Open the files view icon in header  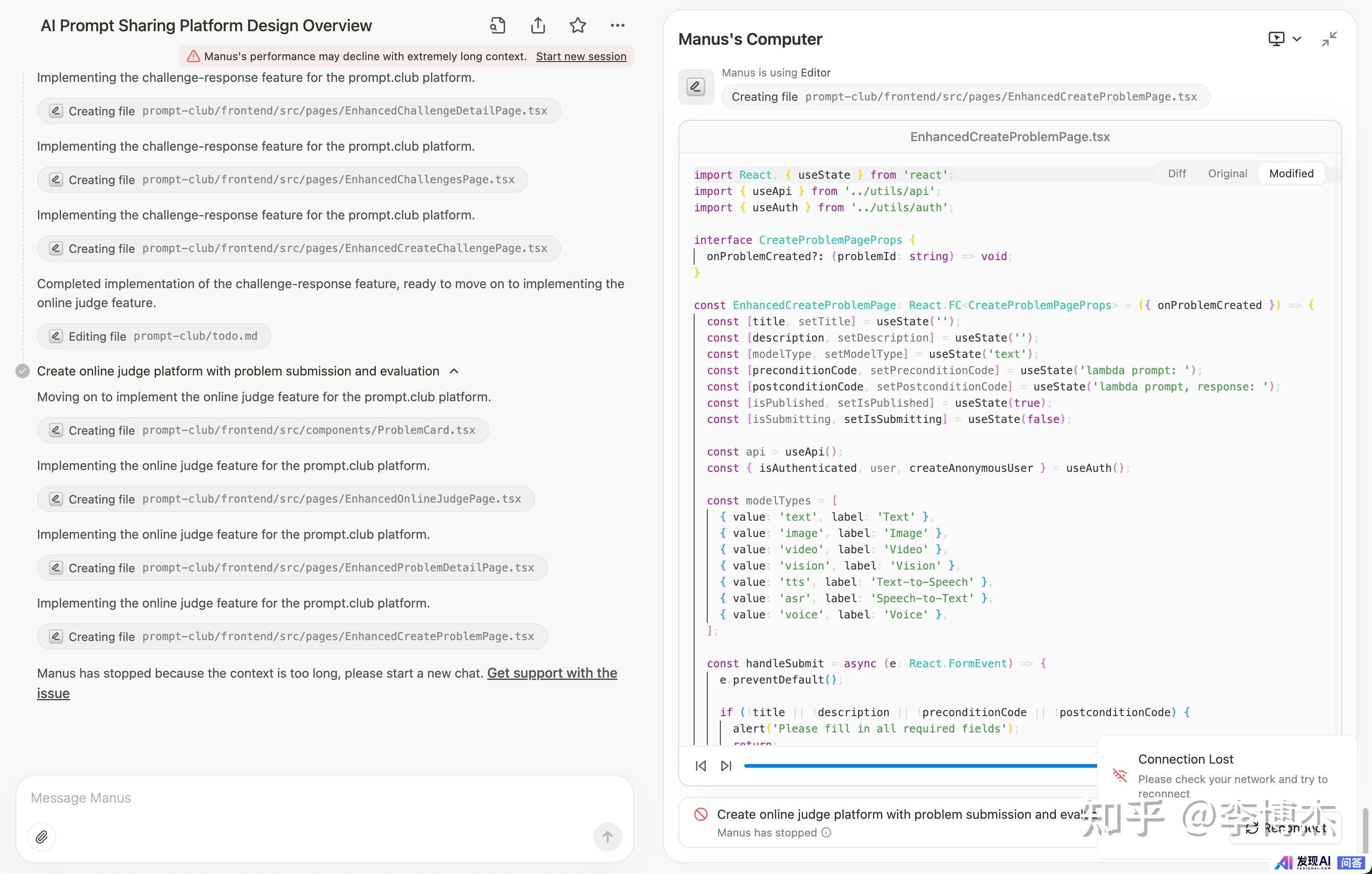497,25
